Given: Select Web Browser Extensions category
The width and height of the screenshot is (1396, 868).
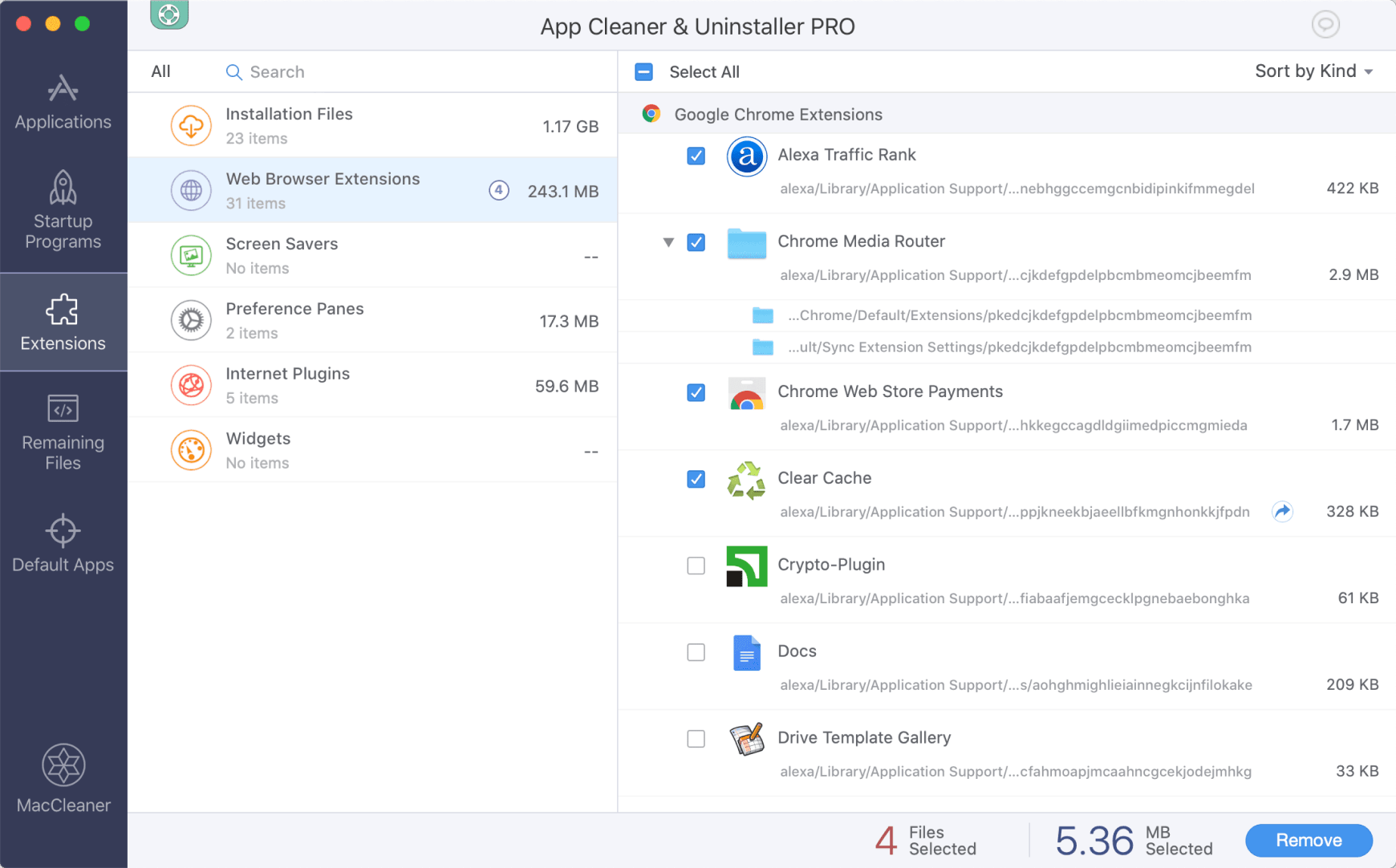Looking at the screenshot, I should [x=372, y=190].
